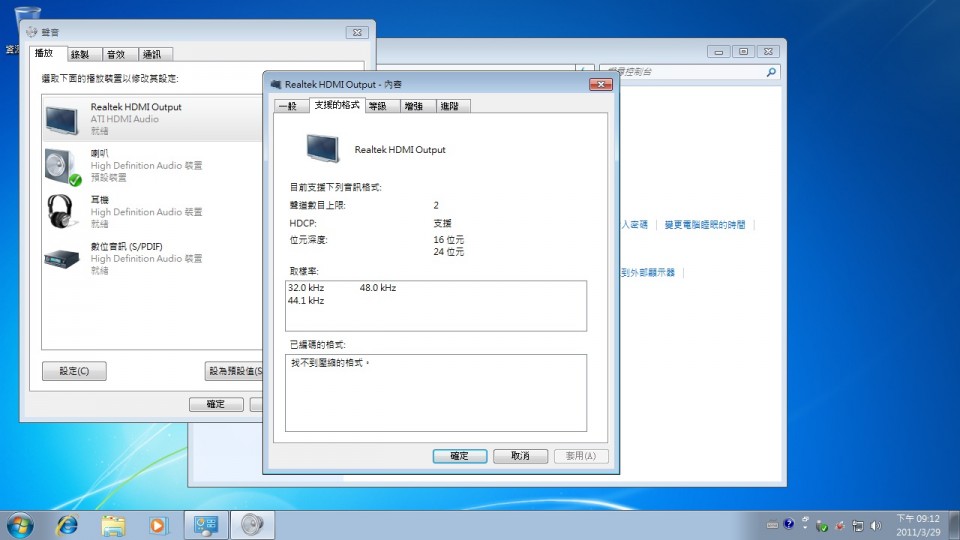This screenshot has height=540, width=960.
Task: Open the Start menu orb
Action: pyautogui.click(x=20, y=525)
